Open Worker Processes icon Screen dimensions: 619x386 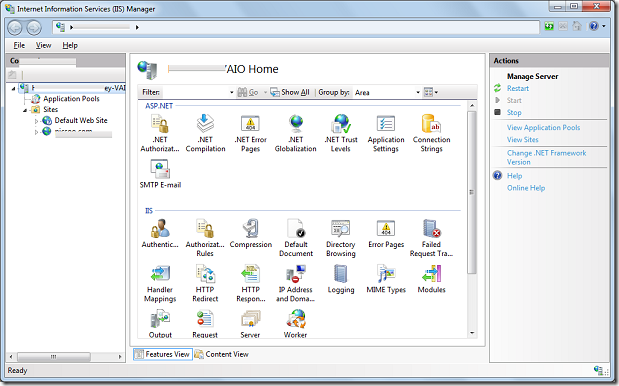295,324
